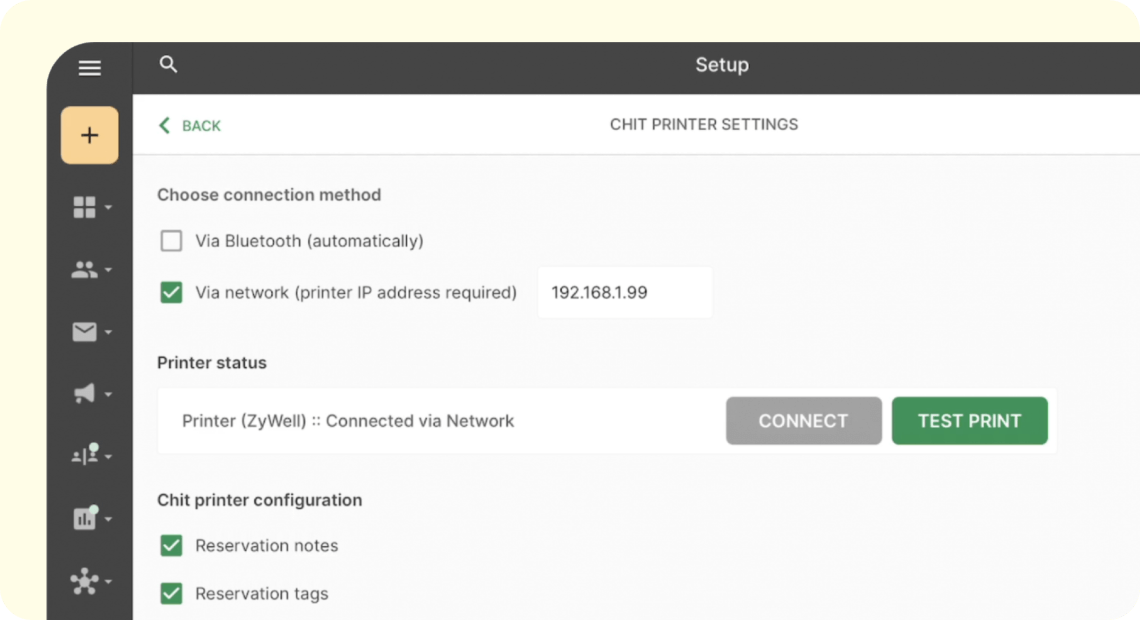Click the yellow plus button to add new
The image size is (1140, 620).
(89, 134)
